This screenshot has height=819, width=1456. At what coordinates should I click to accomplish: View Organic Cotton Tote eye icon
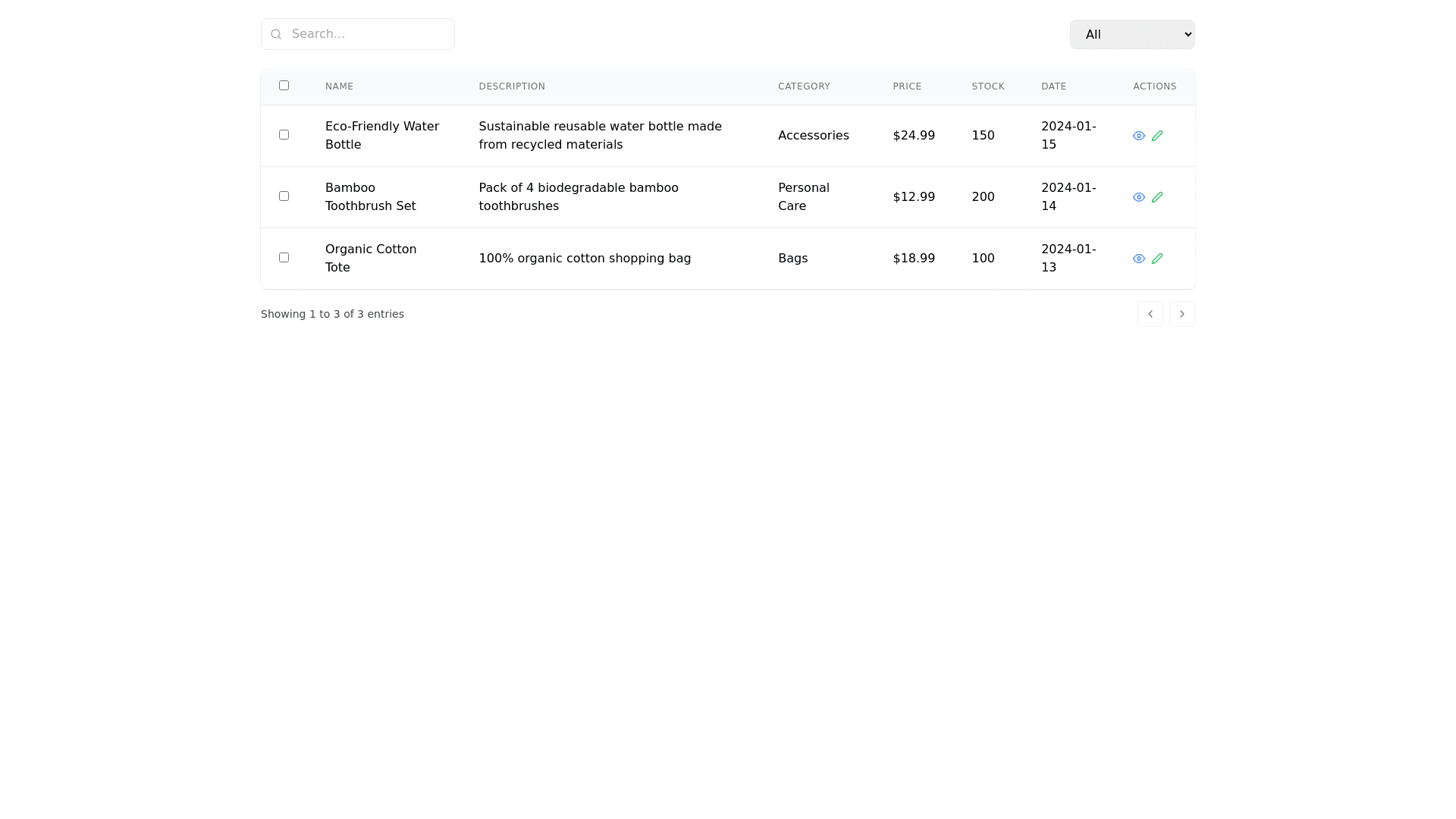(1138, 259)
